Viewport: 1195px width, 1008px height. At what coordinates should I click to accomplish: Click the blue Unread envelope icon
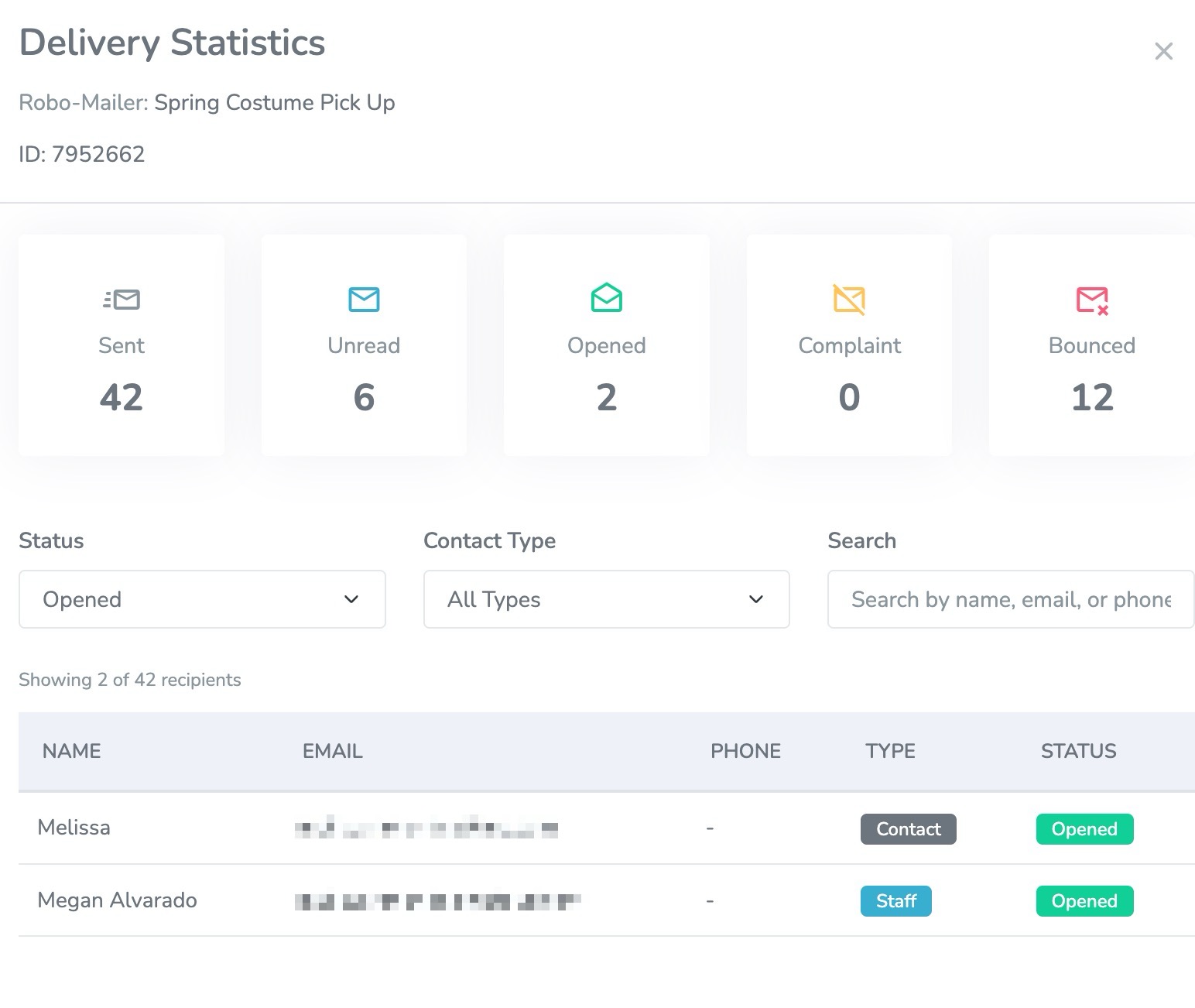364,299
